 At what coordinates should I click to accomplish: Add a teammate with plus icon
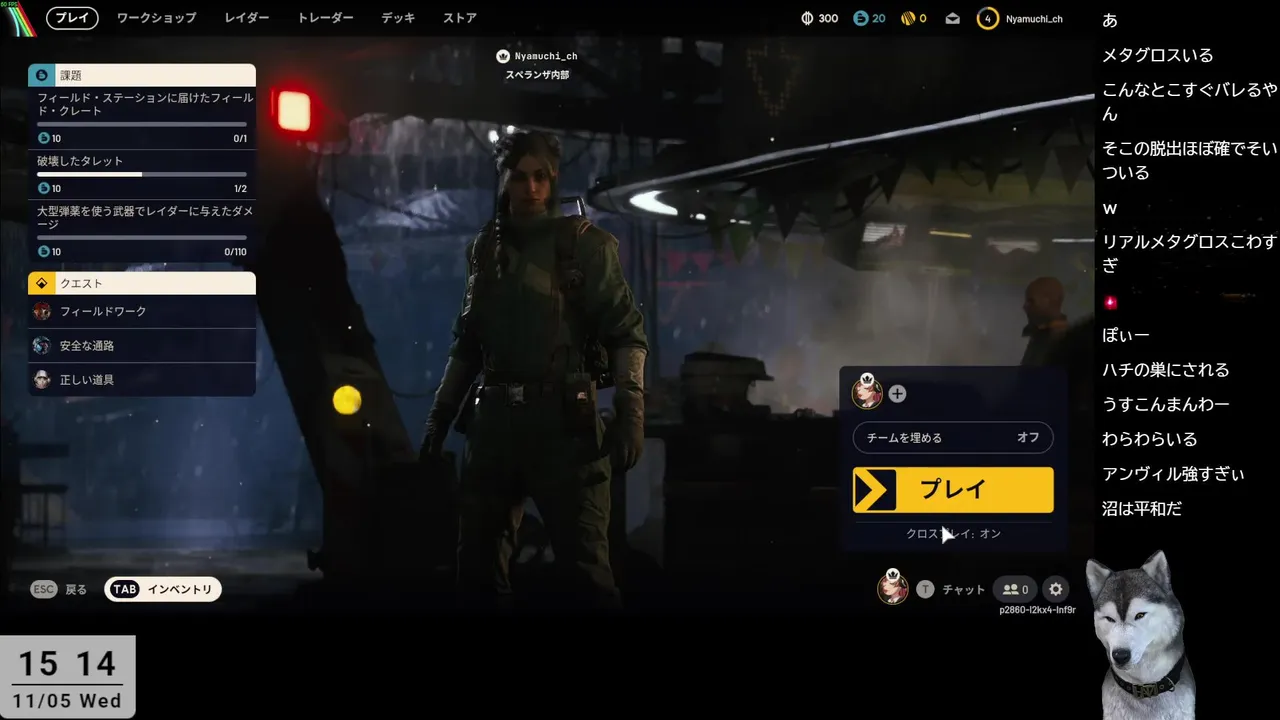click(897, 394)
